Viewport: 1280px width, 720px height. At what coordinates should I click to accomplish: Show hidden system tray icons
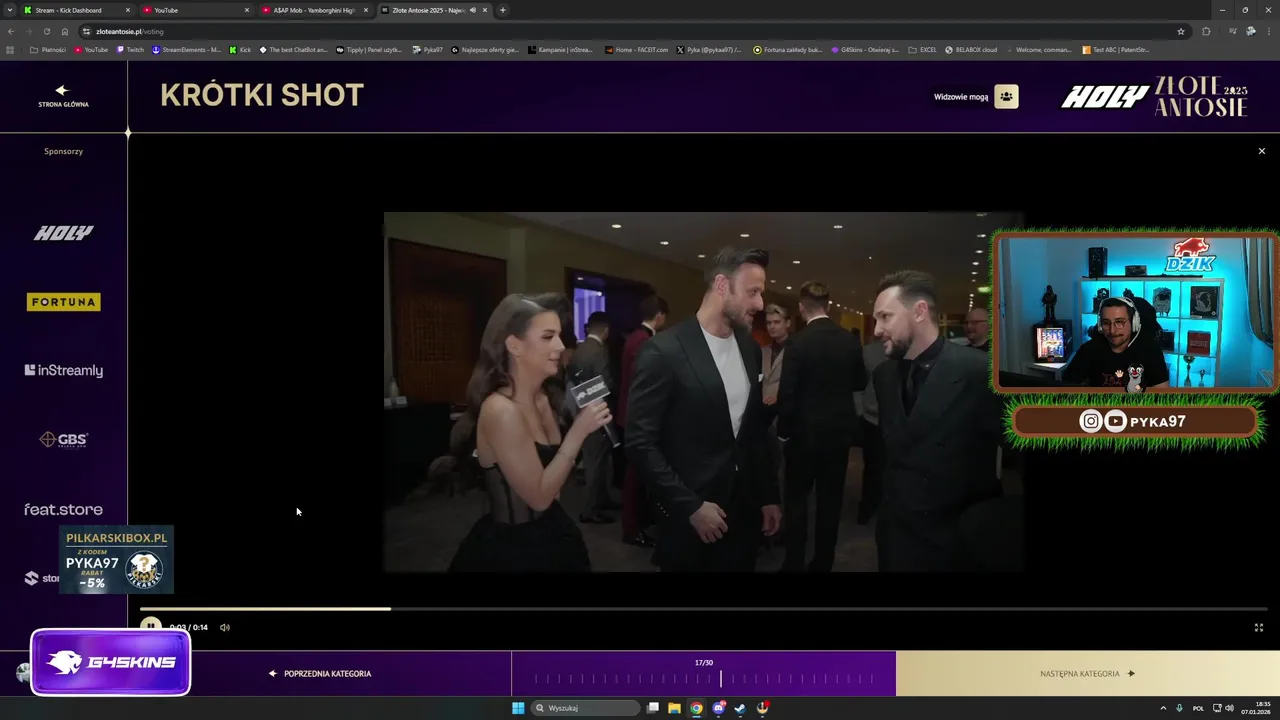pos(1162,708)
